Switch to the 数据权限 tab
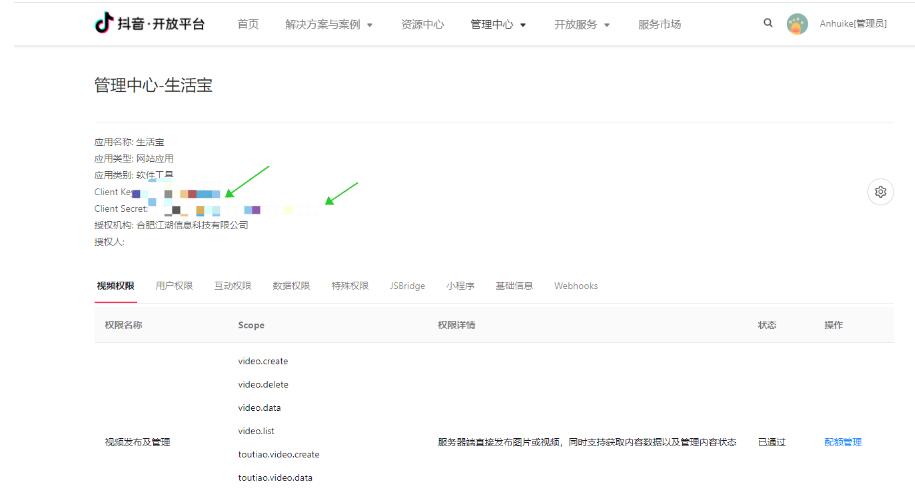 [291, 286]
